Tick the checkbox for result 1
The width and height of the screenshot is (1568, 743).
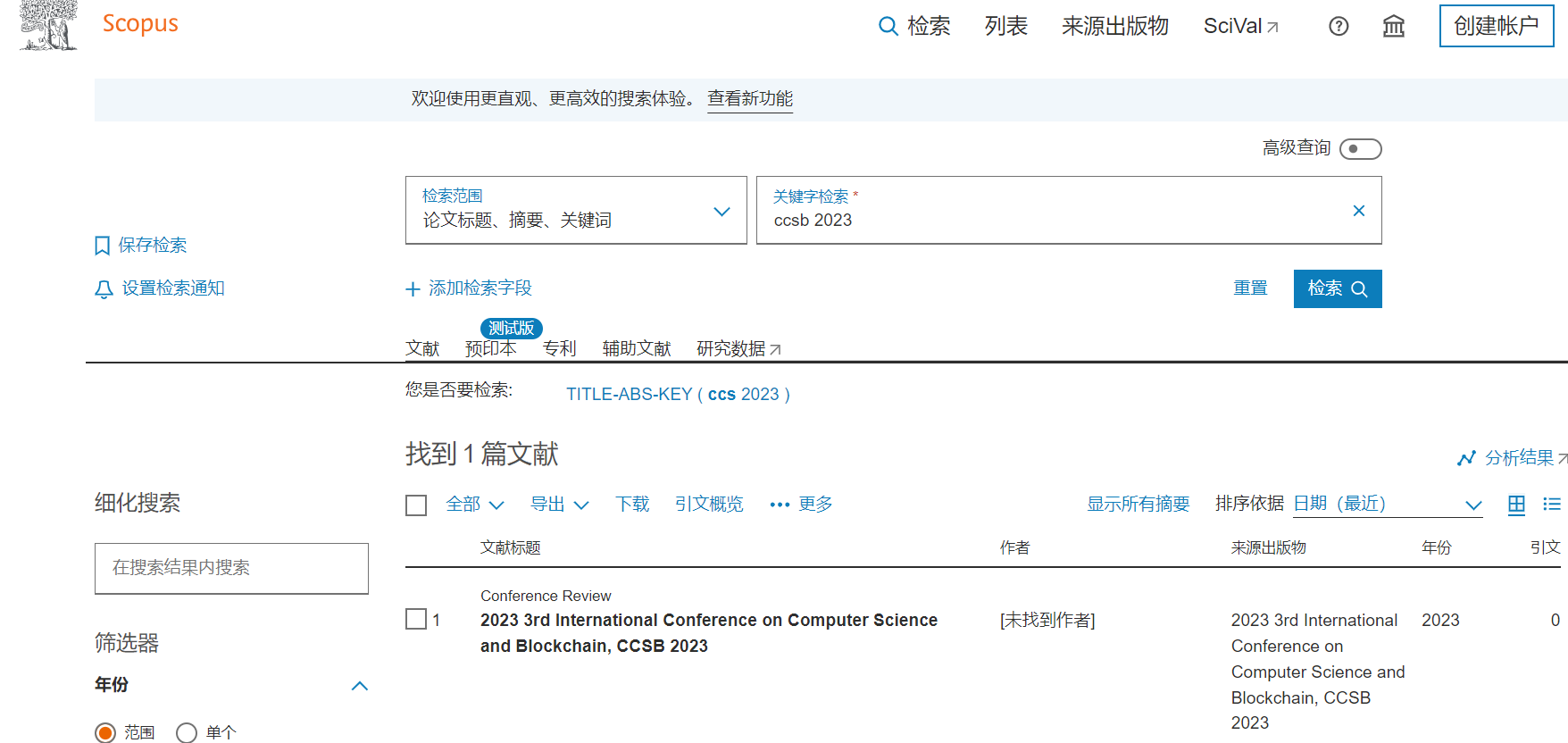point(416,619)
